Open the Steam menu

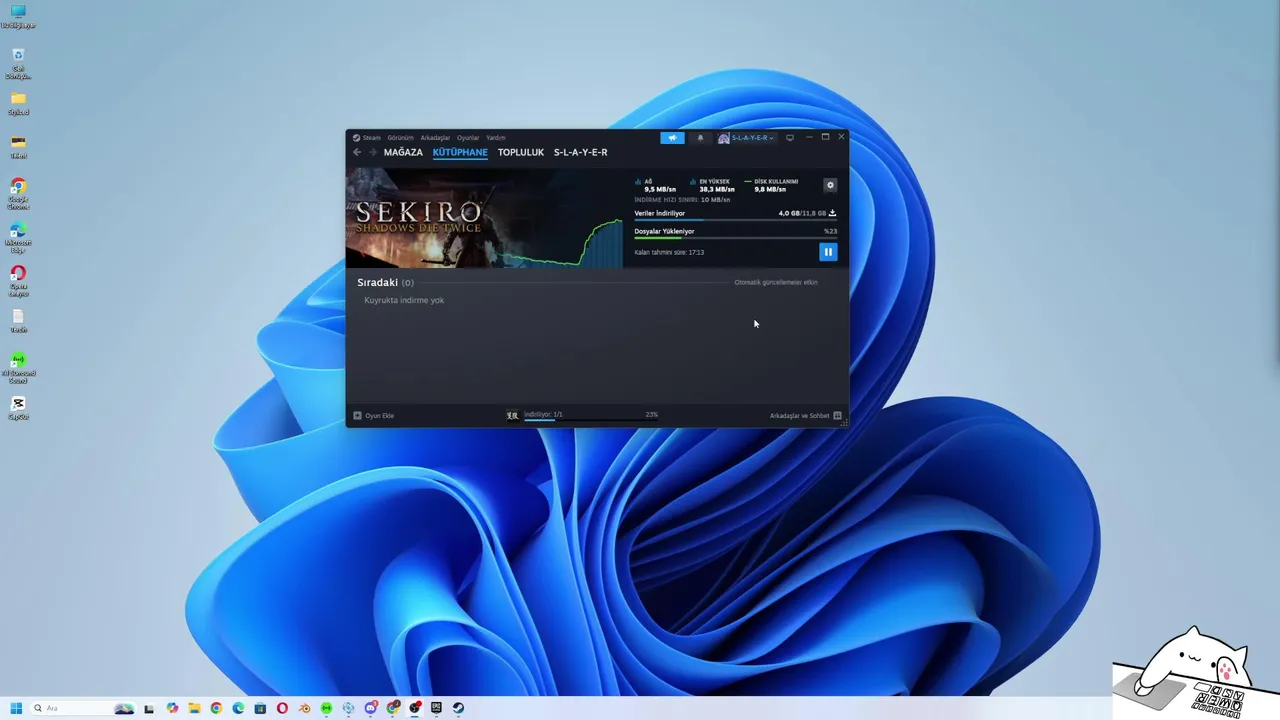tap(371, 138)
